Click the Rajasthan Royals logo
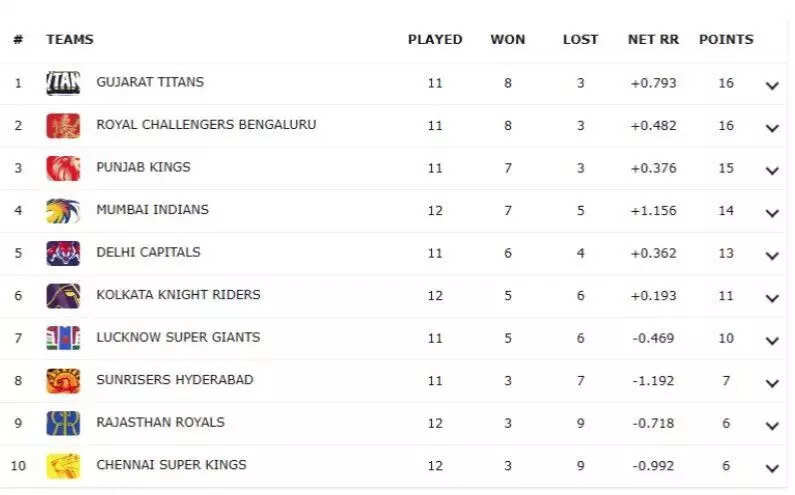This screenshot has height=495, width=795. pos(63,423)
